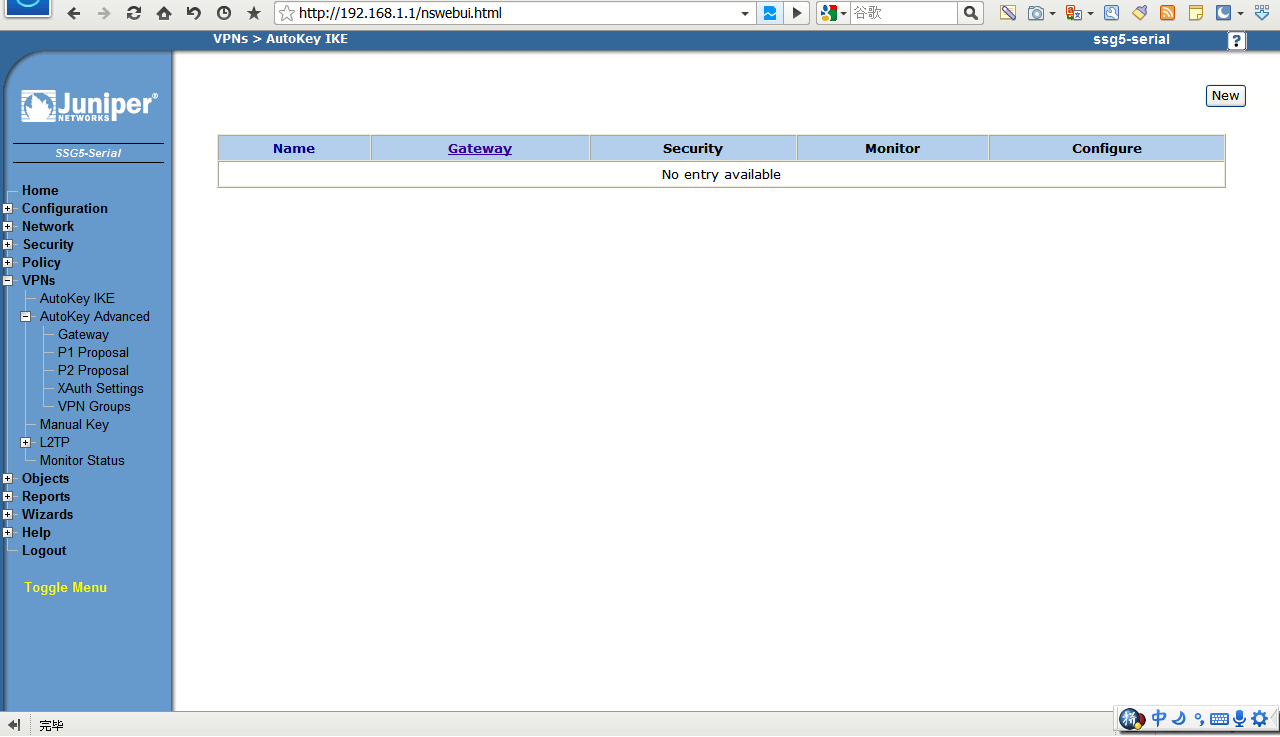Click the RSS feed icon
Screen dimensions: 1280x737
(x=1167, y=13)
